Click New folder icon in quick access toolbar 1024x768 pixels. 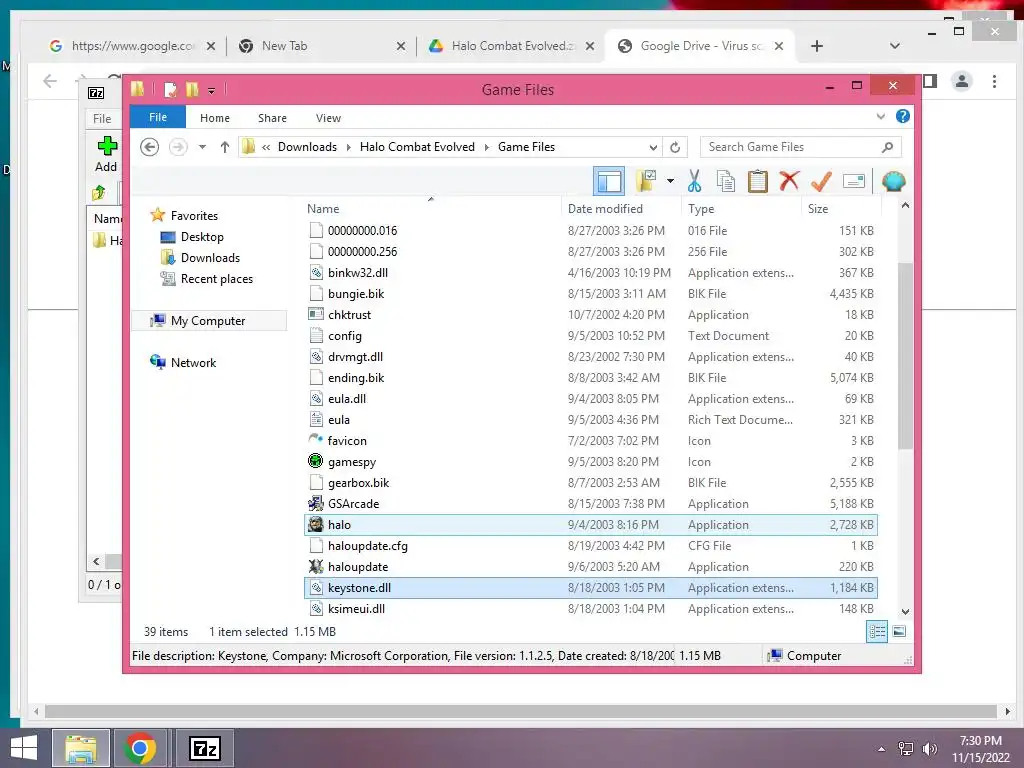point(192,89)
